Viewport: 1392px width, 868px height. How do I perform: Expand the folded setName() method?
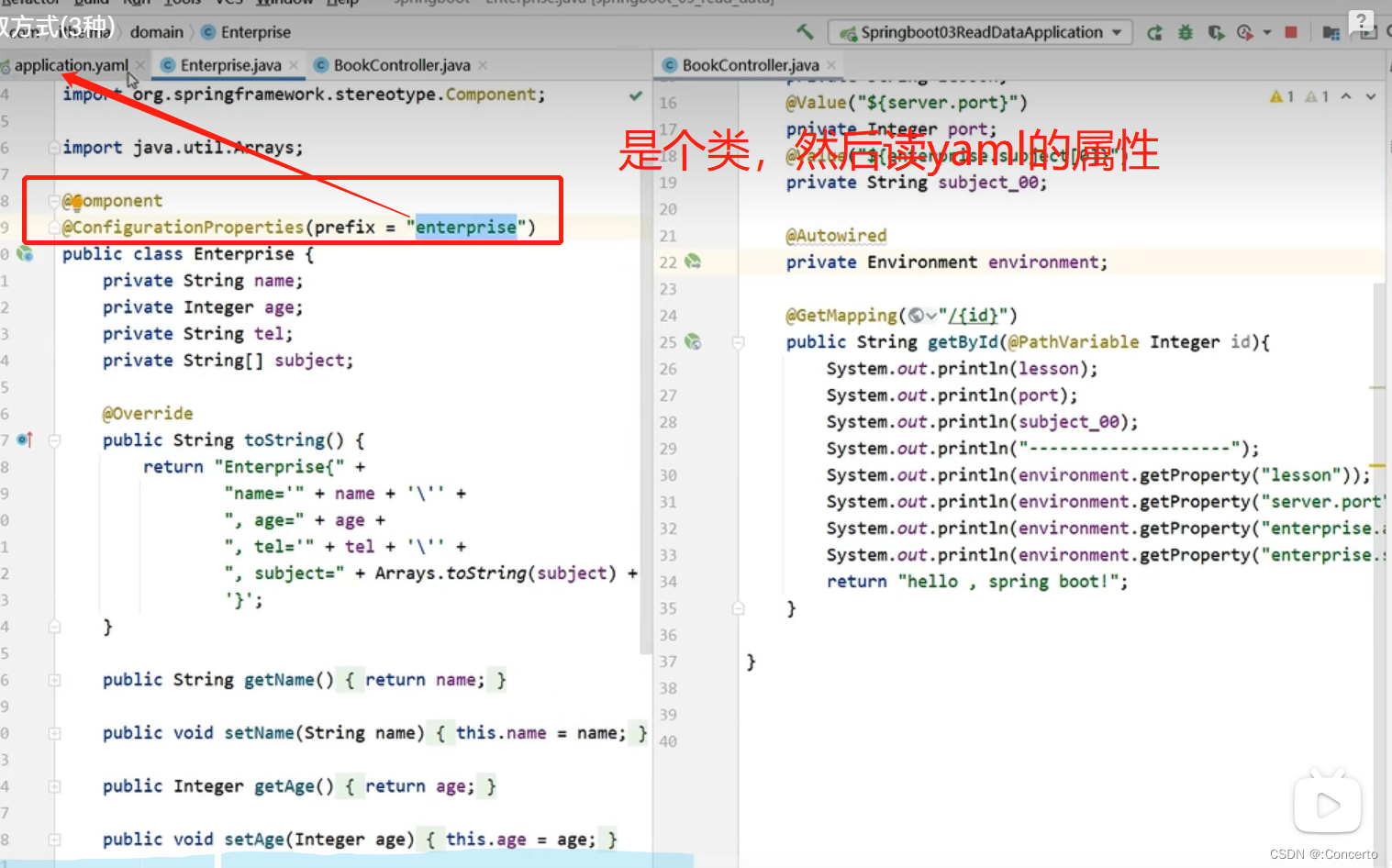54,733
